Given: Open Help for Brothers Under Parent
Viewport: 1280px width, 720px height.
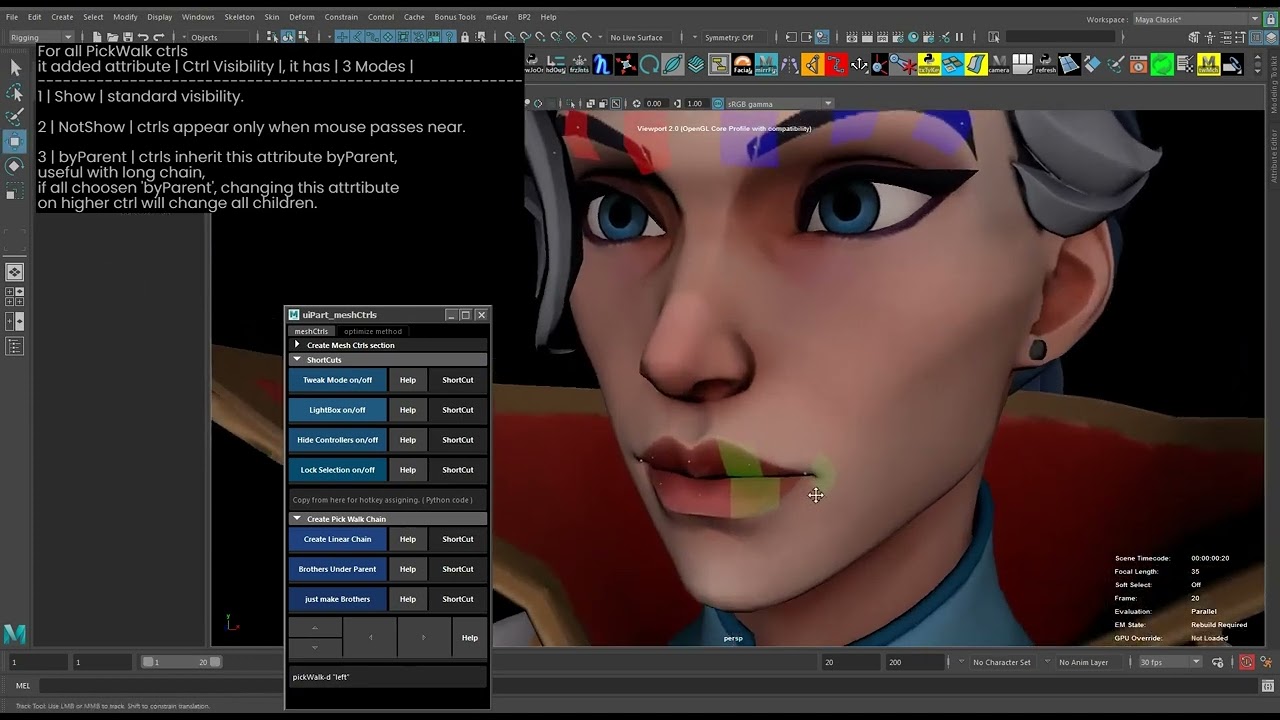Looking at the screenshot, I should (x=408, y=569).
